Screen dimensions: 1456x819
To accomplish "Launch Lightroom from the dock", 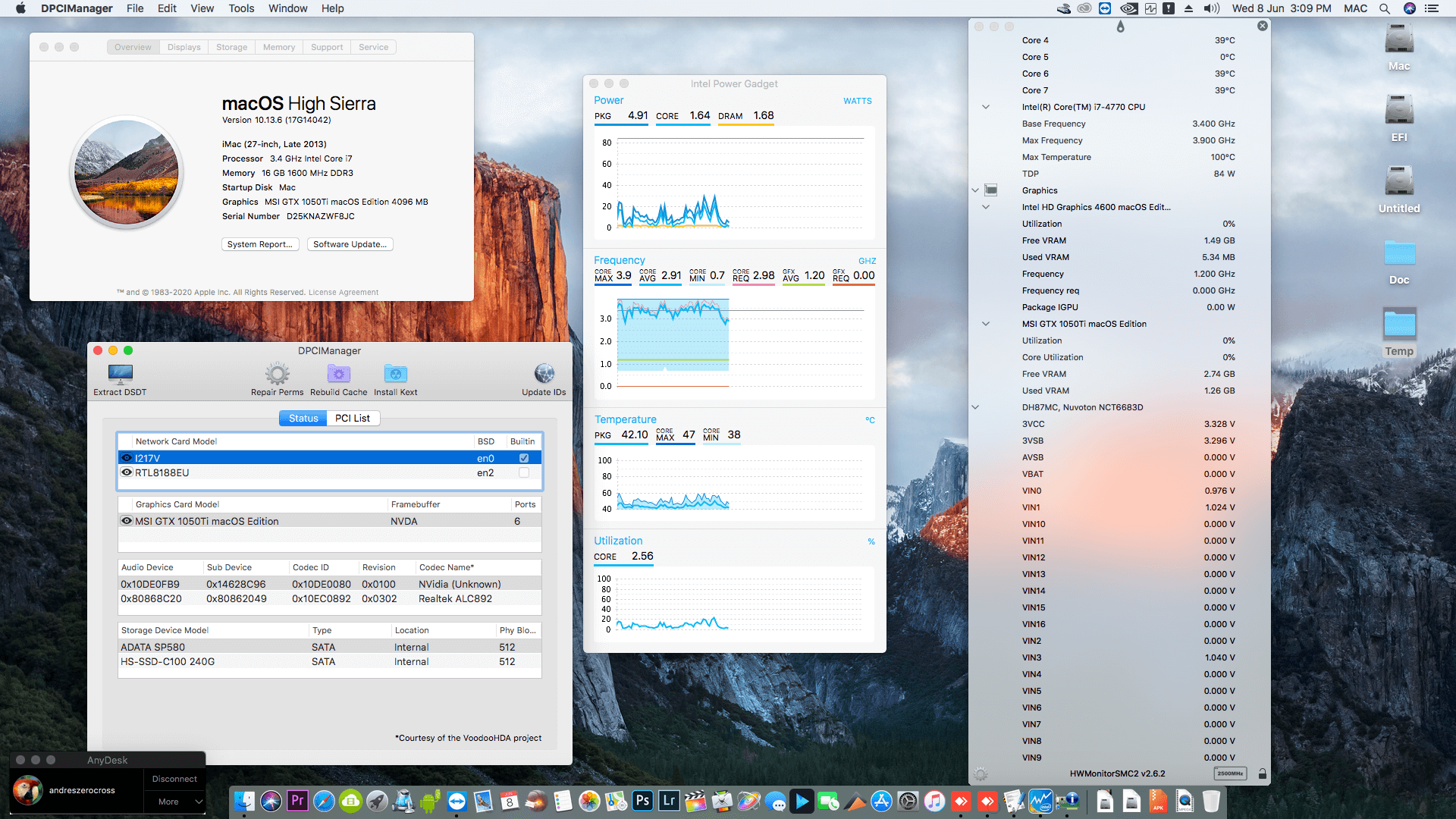I will pyautogui.click(x=669, y=801).
